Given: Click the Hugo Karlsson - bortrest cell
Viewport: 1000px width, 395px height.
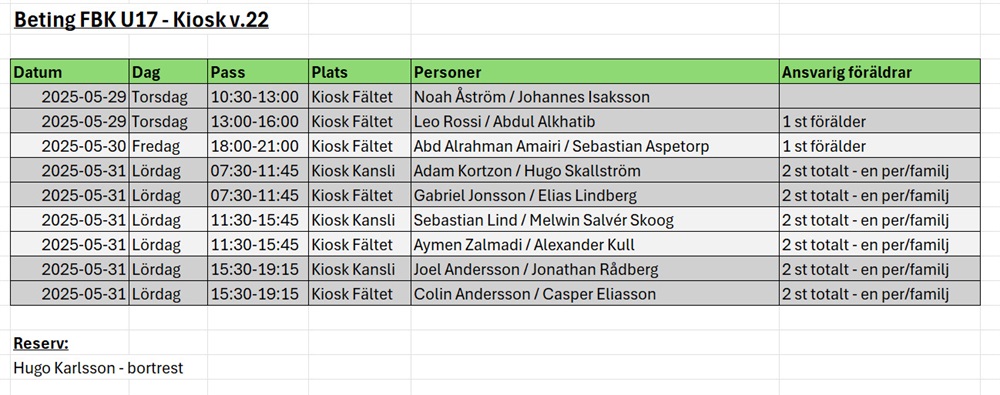Looking at the screenshot, I should tap(98, 368).
